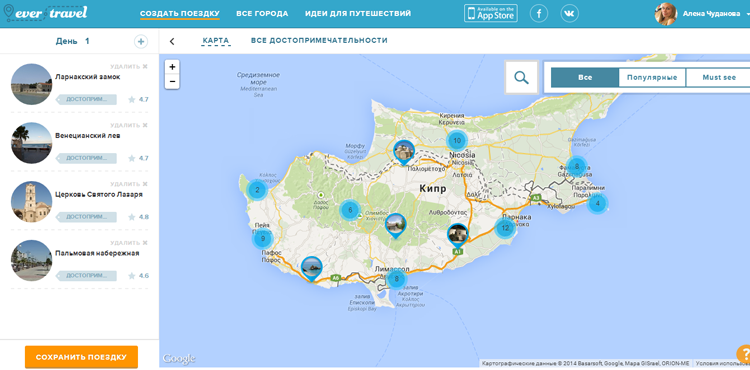Open the VK social network icon
This screenshot has width=750, height=370.
pyautogui.click(x=570, y=13)
